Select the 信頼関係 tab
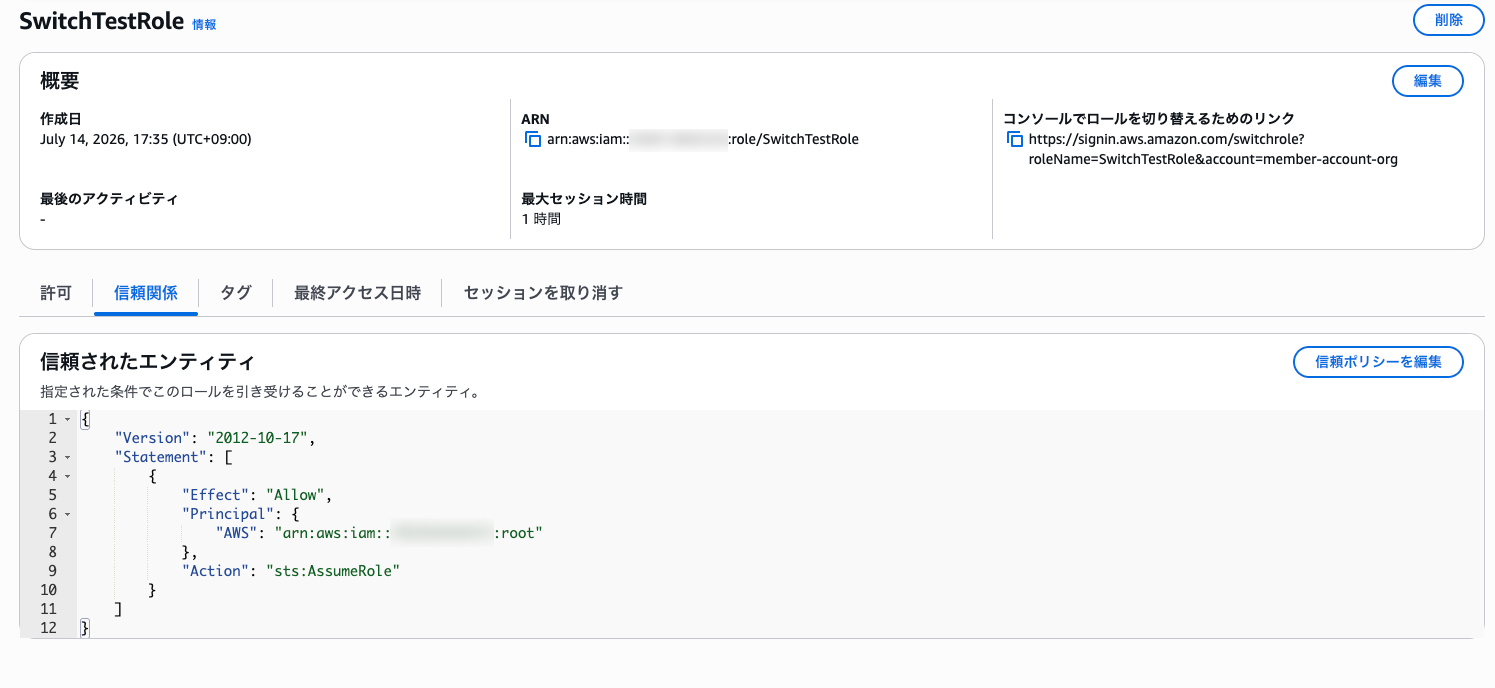Viewport: 1495px width, 688px height. [x=146, y=293]
